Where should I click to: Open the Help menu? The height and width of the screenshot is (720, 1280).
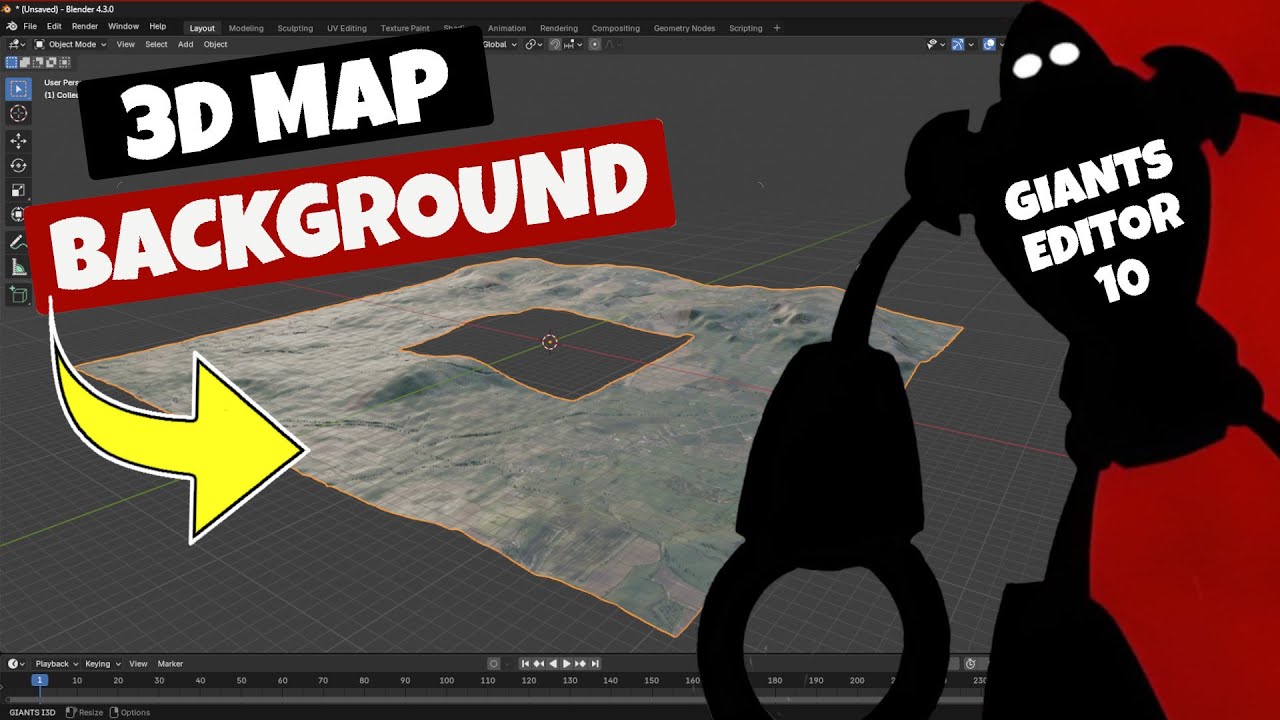point(158,26)
